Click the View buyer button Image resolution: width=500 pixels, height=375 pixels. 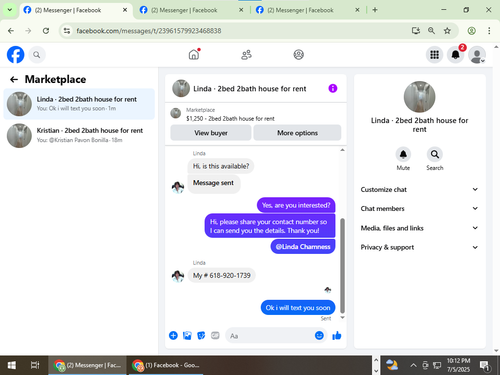[211, 133]
